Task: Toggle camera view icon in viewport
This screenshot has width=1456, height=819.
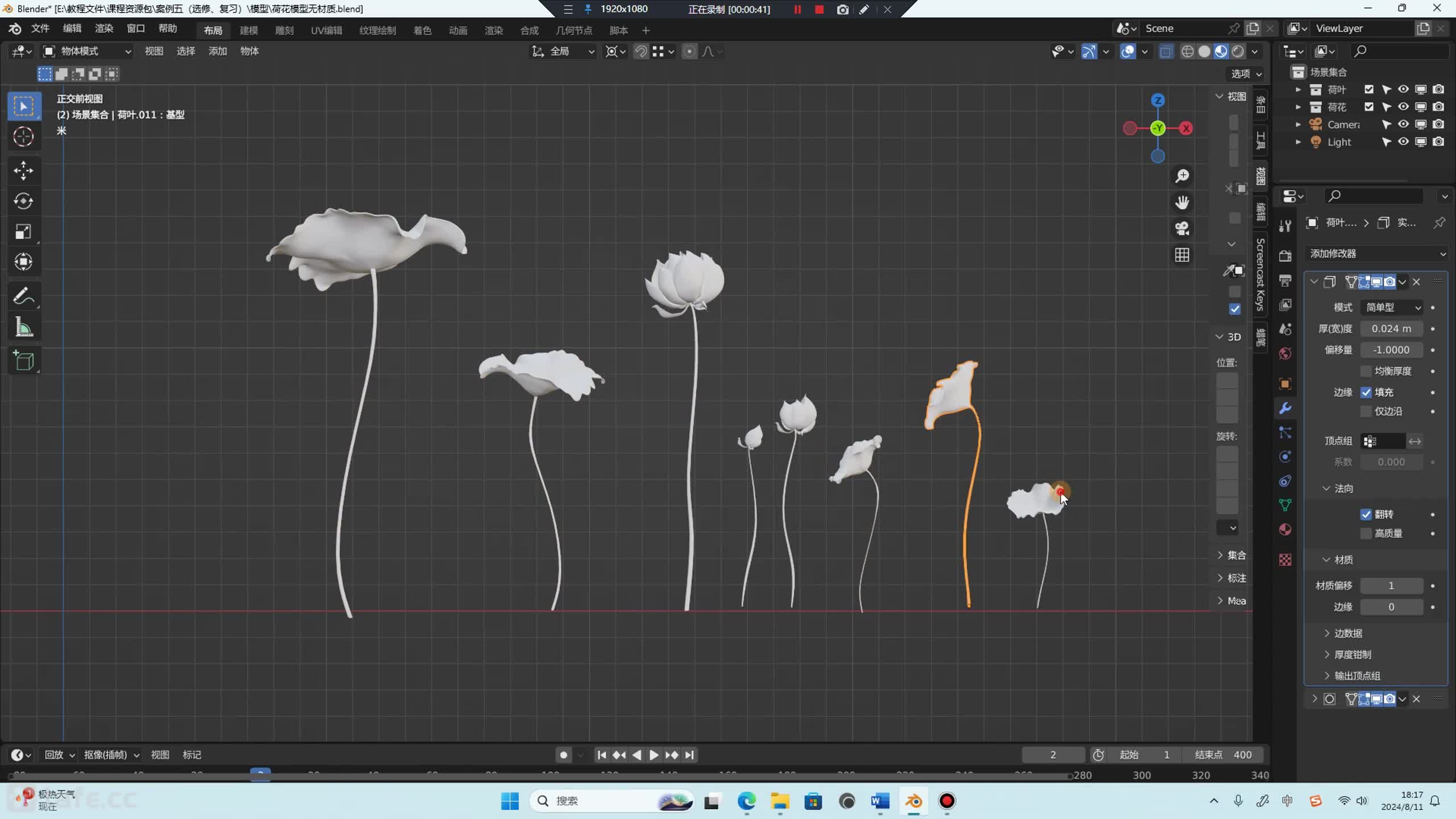Action: pyautogui.click(x=1182, y=229)
